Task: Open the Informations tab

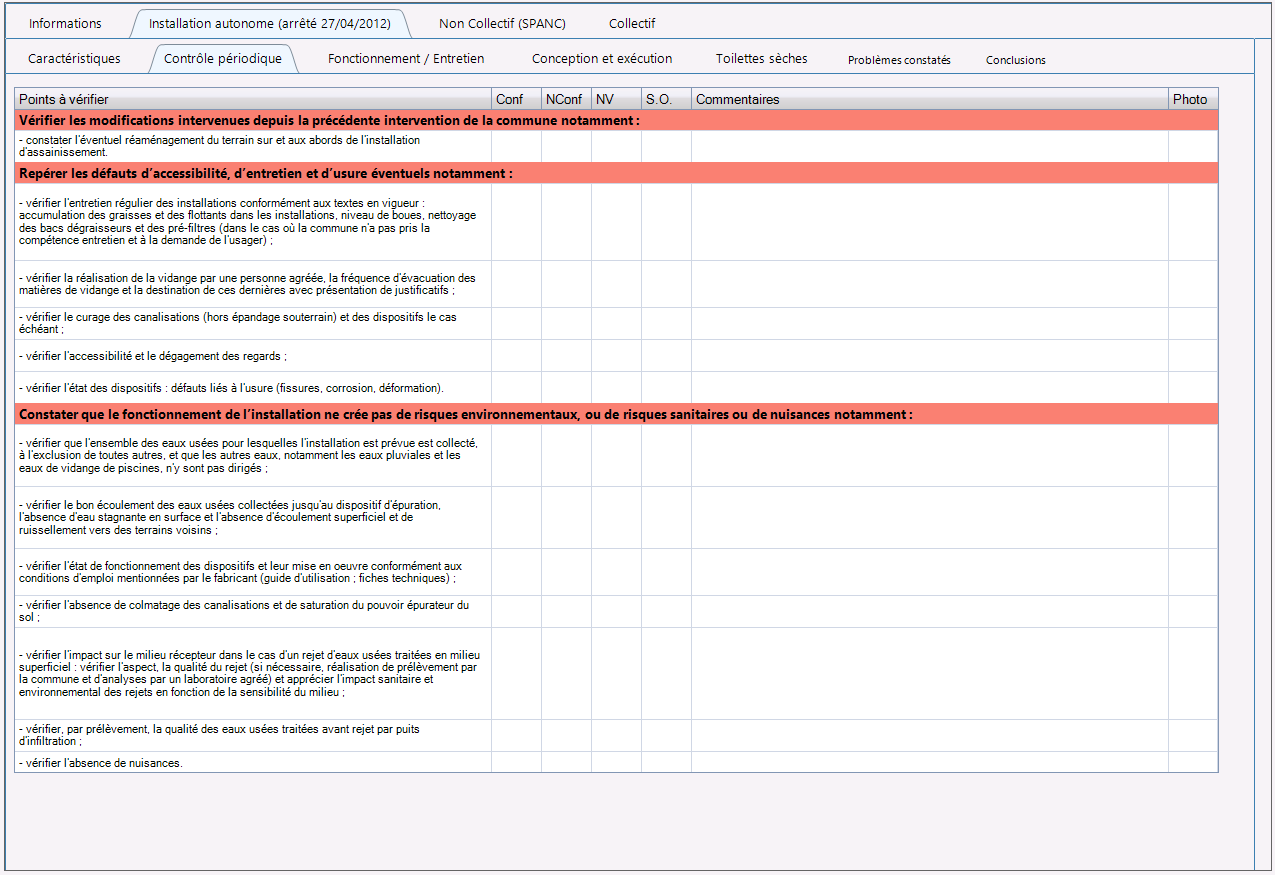Action: click(x=65, y=23)
